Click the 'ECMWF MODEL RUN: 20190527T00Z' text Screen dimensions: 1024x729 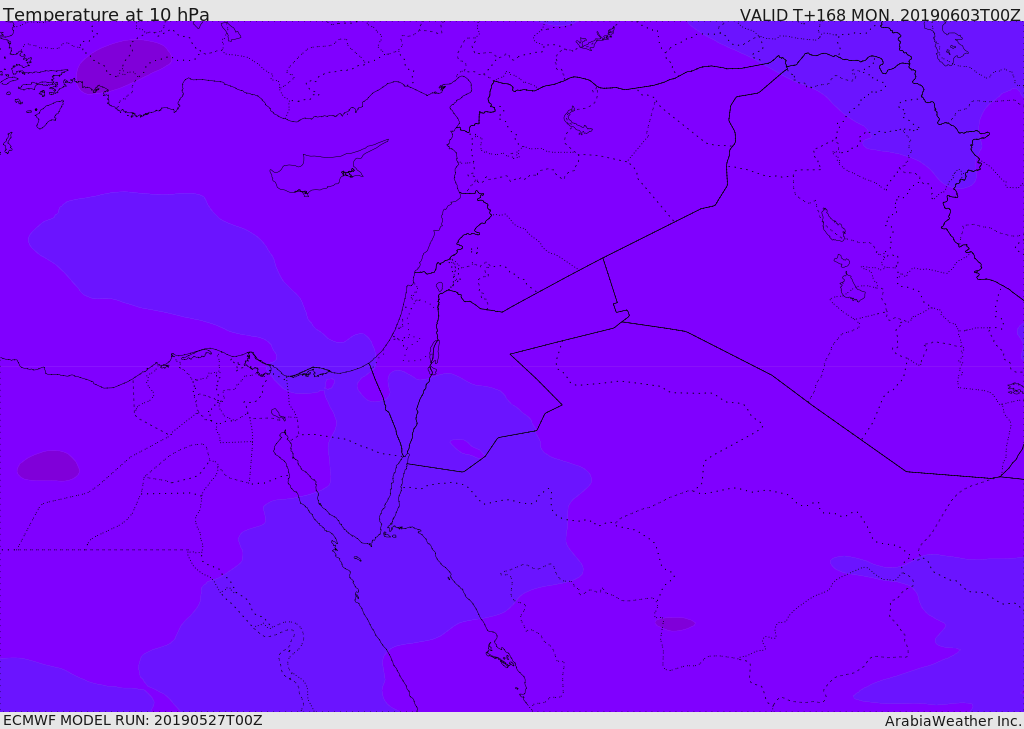(133, 720)
